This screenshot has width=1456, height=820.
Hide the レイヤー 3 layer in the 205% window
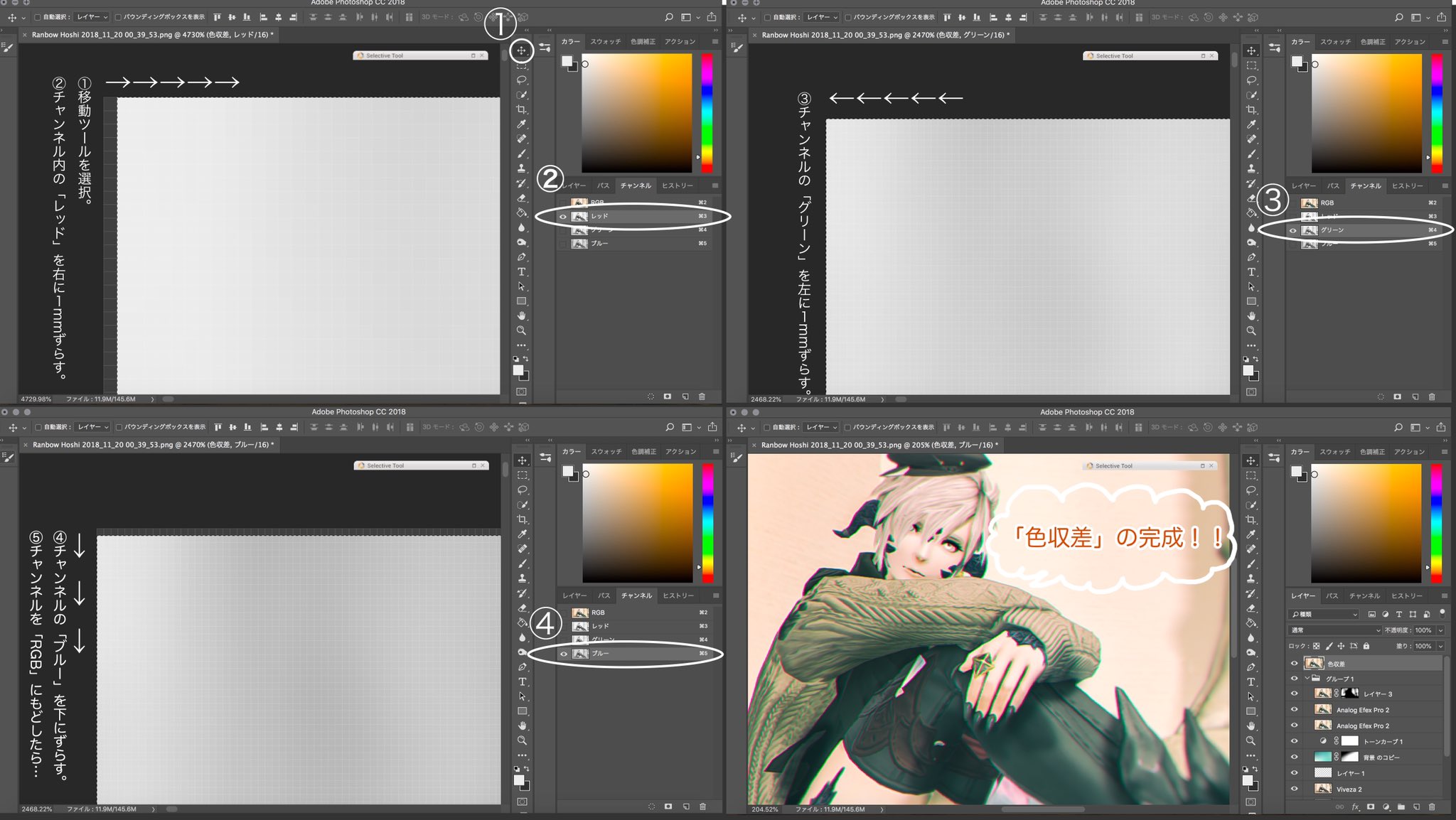(x=1294, y=694)
